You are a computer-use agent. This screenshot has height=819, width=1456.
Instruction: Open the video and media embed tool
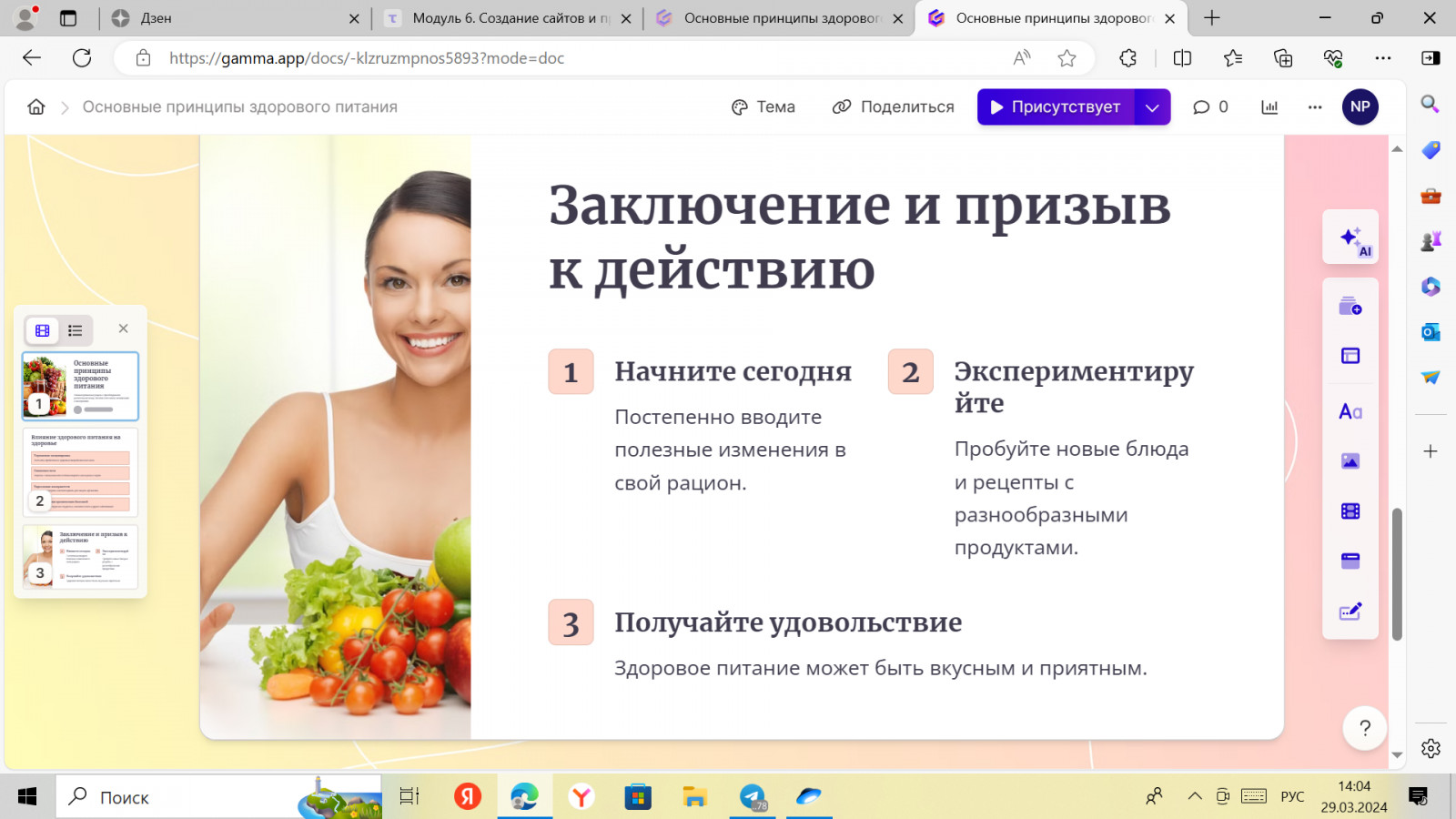[x=1350, y=511]
